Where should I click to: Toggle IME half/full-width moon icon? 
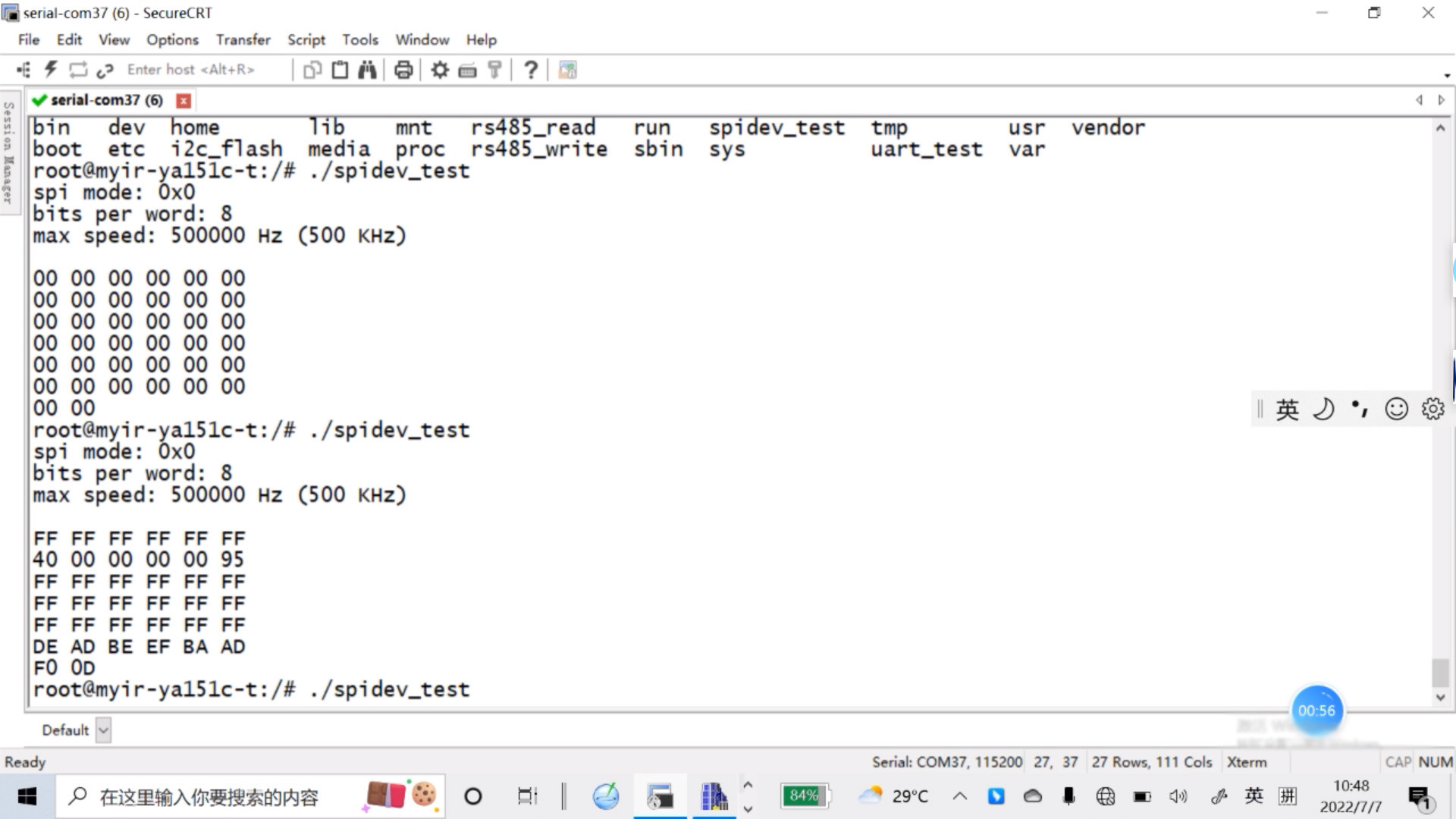[x=1323, y=409]
